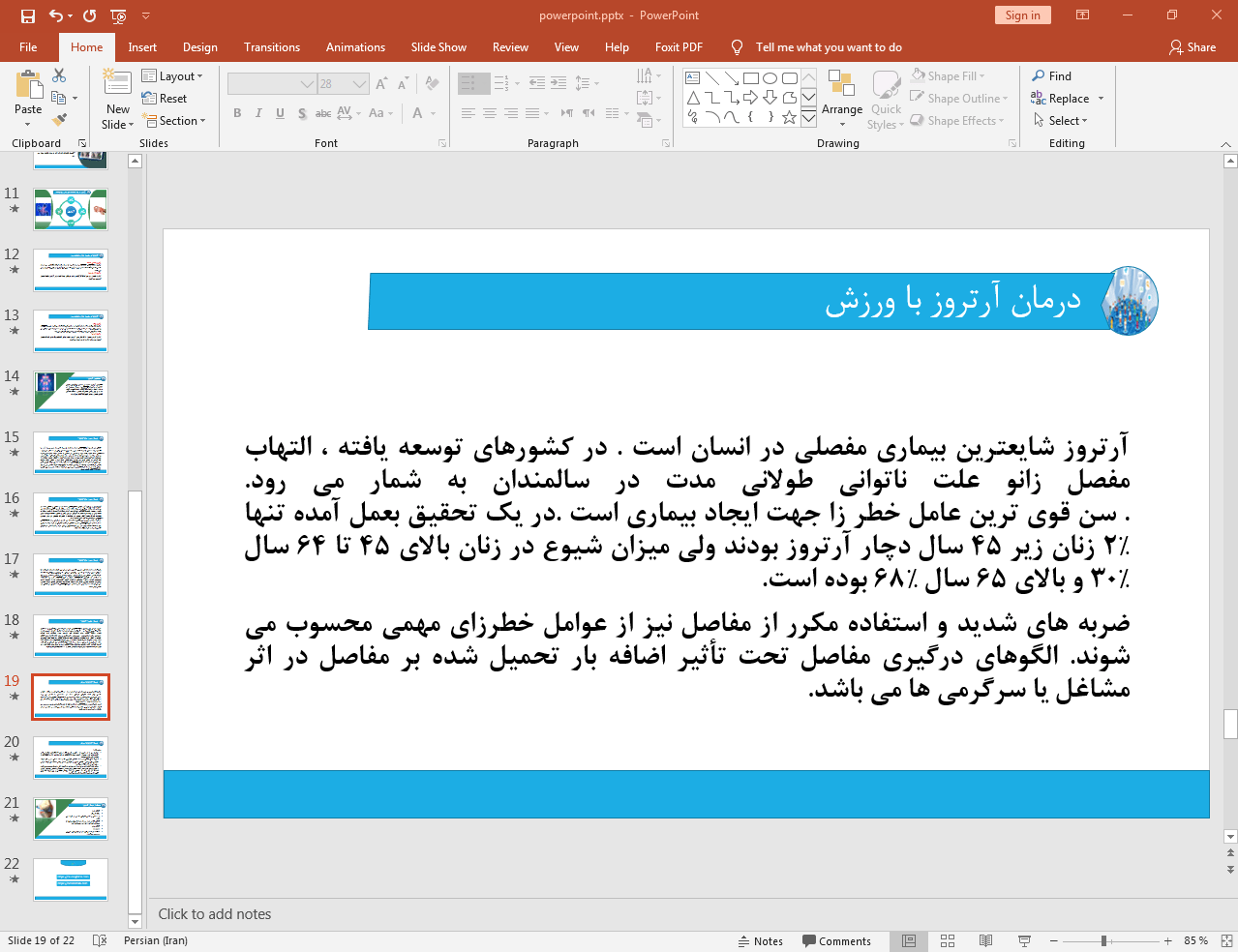Open the Foxit PDF tab
Viewport: 1238px width, 952px height.
click(x=679, y=46)
